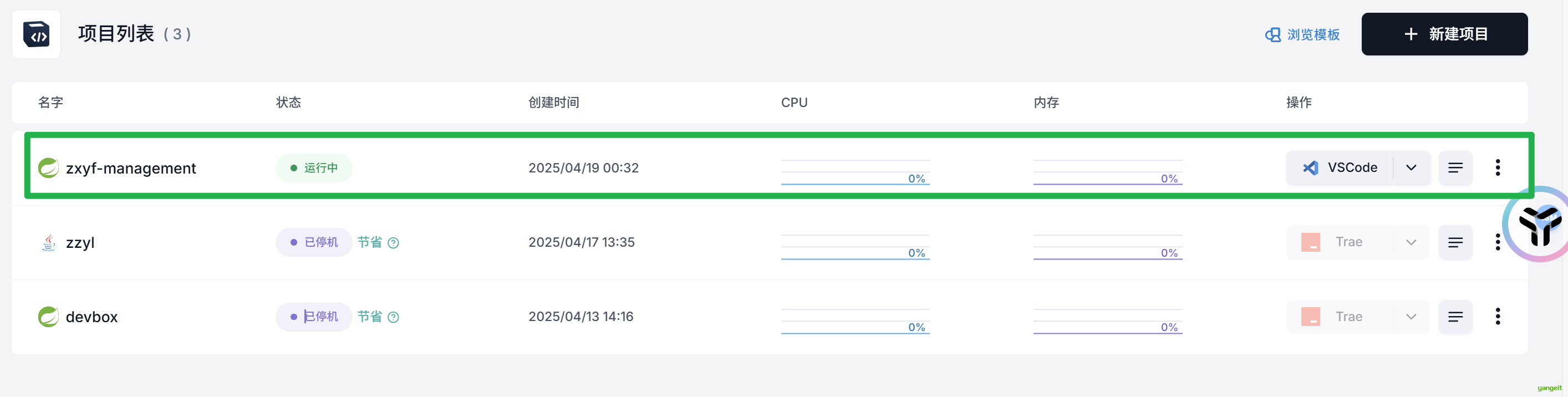
Task: Select the zzyl project name
Action: point(80,242)
